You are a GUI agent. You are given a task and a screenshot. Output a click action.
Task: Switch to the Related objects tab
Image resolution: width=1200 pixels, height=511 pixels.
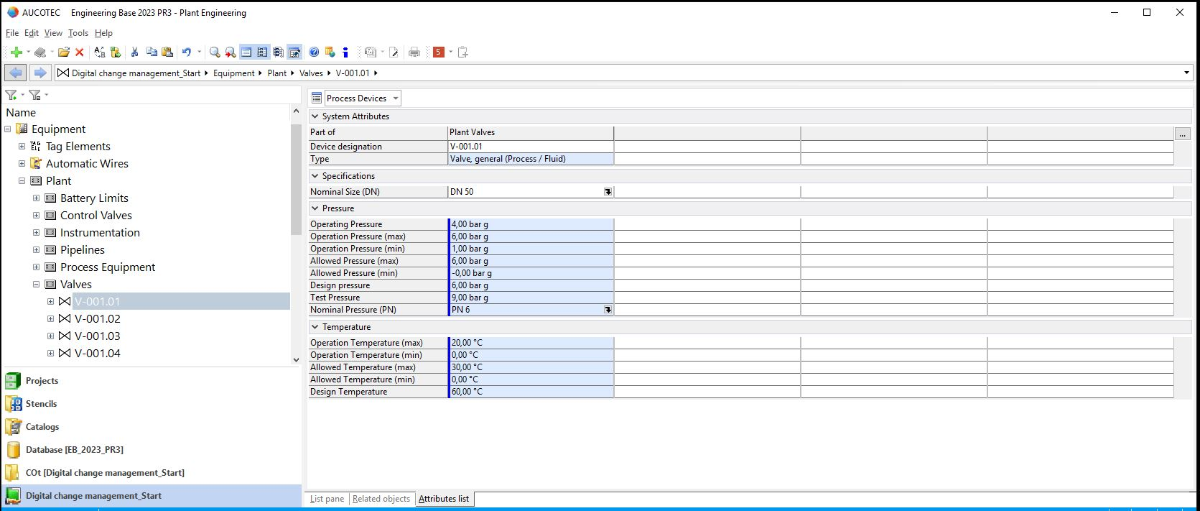point(381,499)
